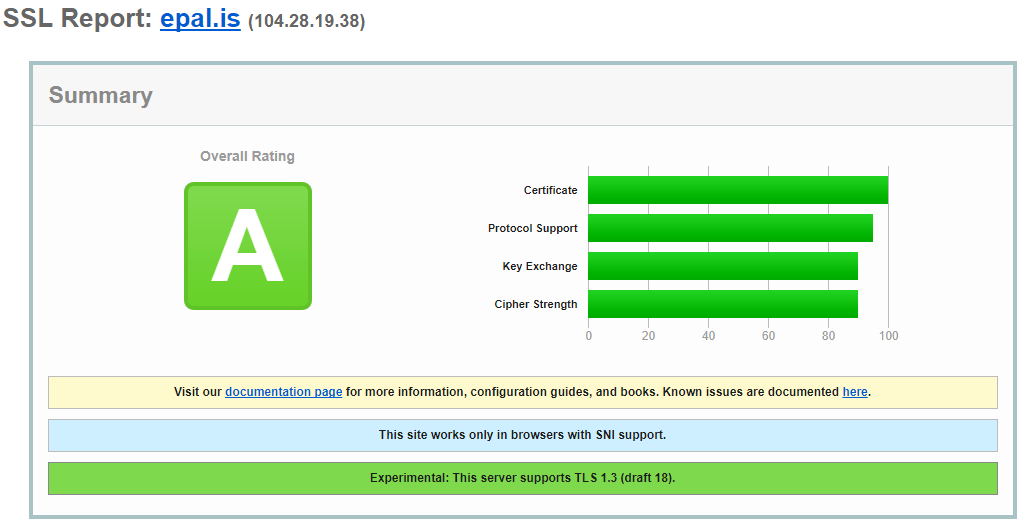The height and width of the screenshot is (523, 1020).
Task: Open the epal.is domain link
Action: 200,19
